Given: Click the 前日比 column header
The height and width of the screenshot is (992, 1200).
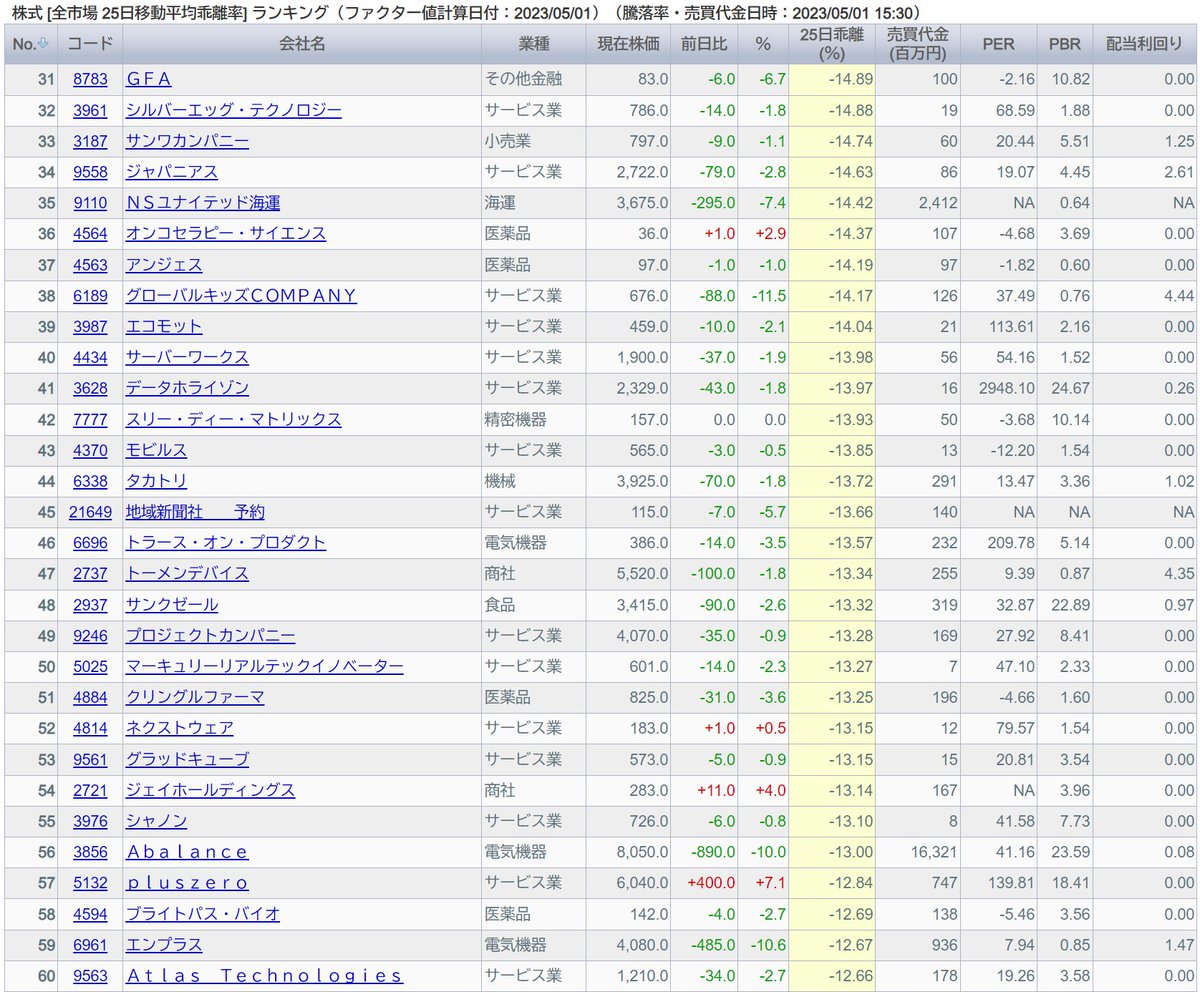Looking at the screenshot, I should click(x=705, y=45).
